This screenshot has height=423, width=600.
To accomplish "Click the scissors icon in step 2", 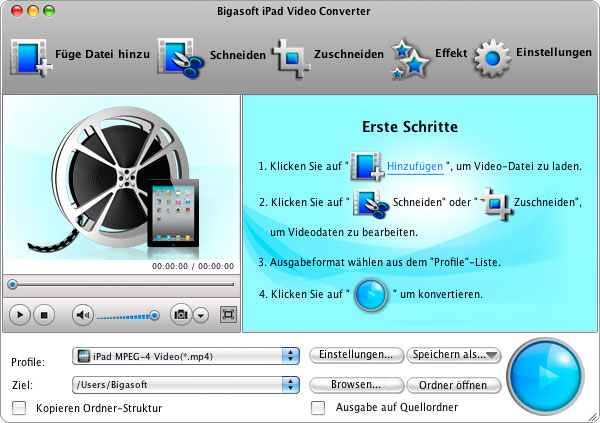I will (370, 204).
